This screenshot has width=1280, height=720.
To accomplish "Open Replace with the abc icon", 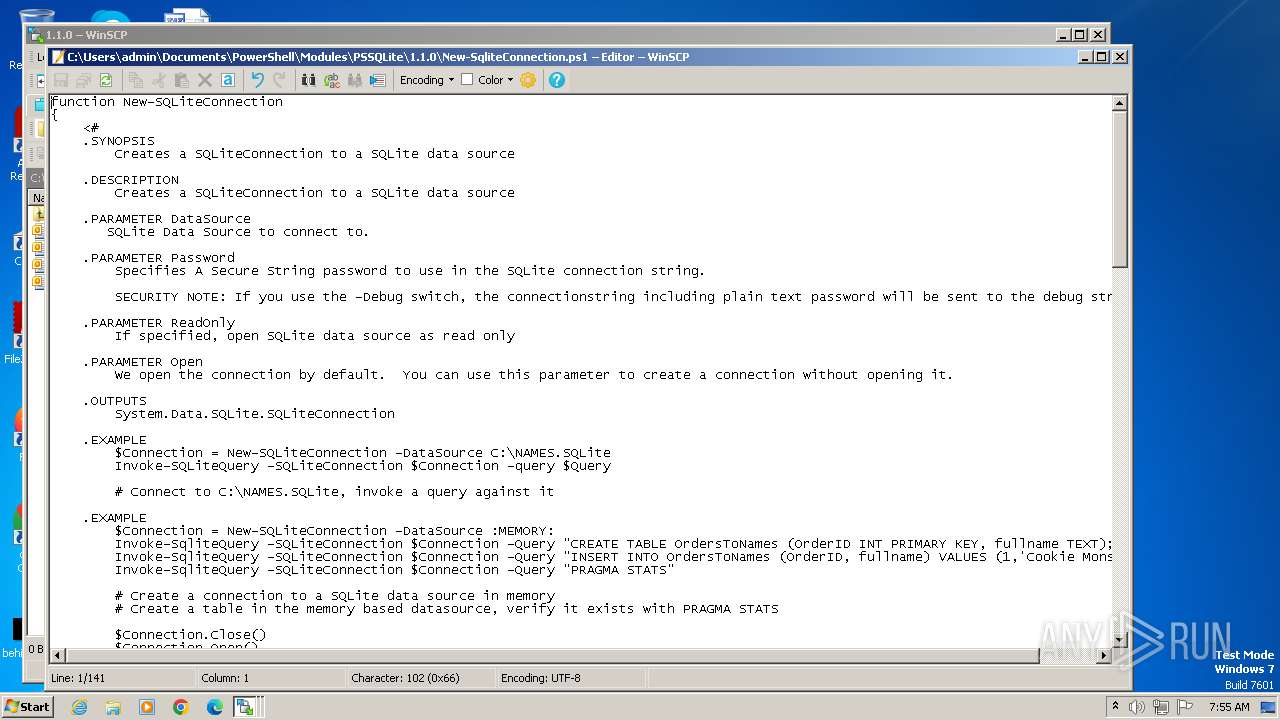I will tap(332, 80).
